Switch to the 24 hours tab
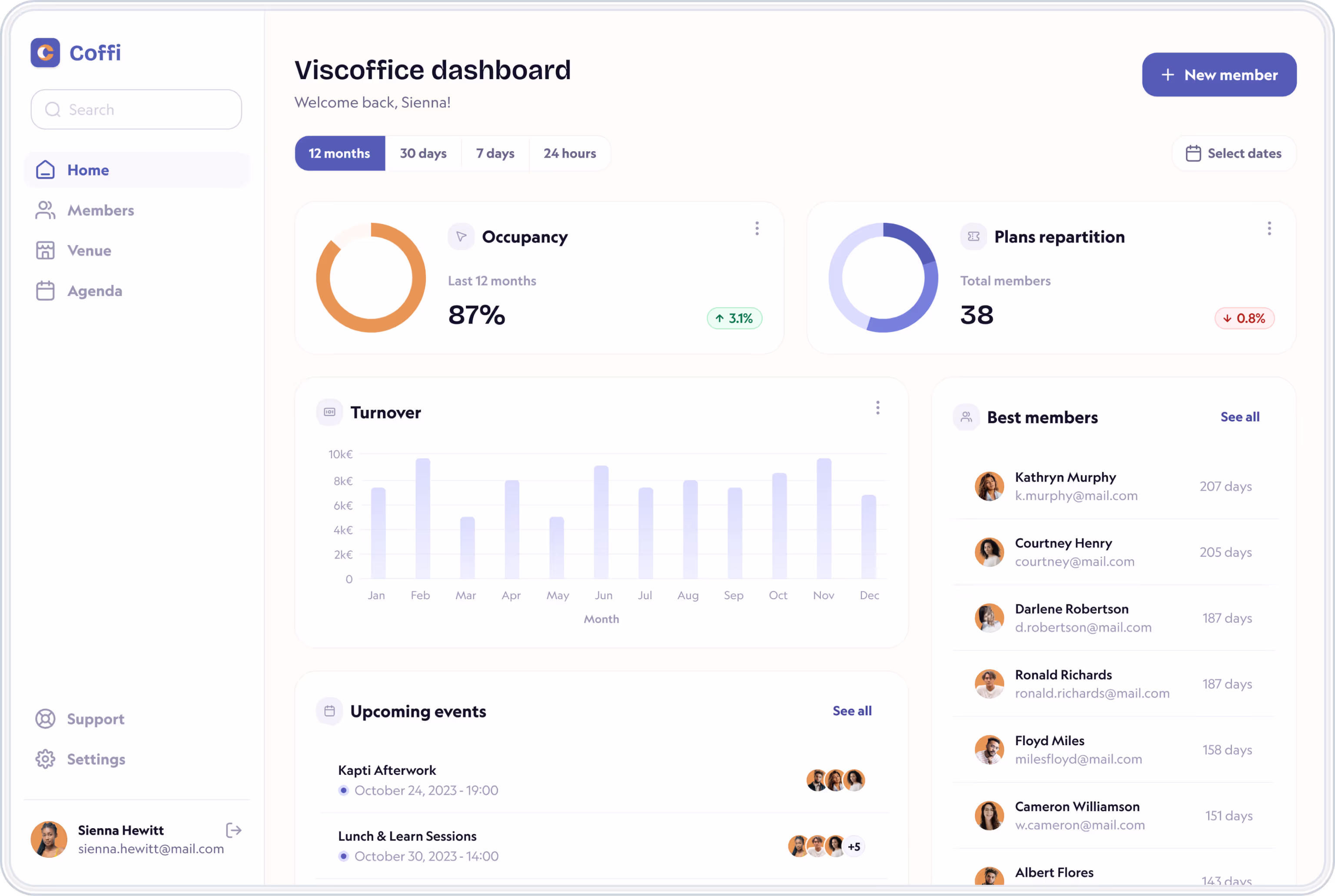This screenshot has height=896, width=1335. (x=569, y=153)
